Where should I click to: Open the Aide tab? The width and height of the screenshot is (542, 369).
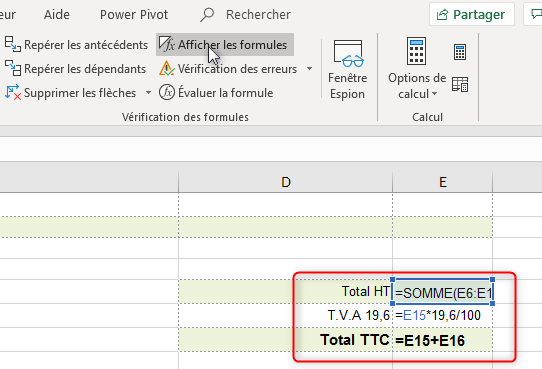tap(57, 15)
